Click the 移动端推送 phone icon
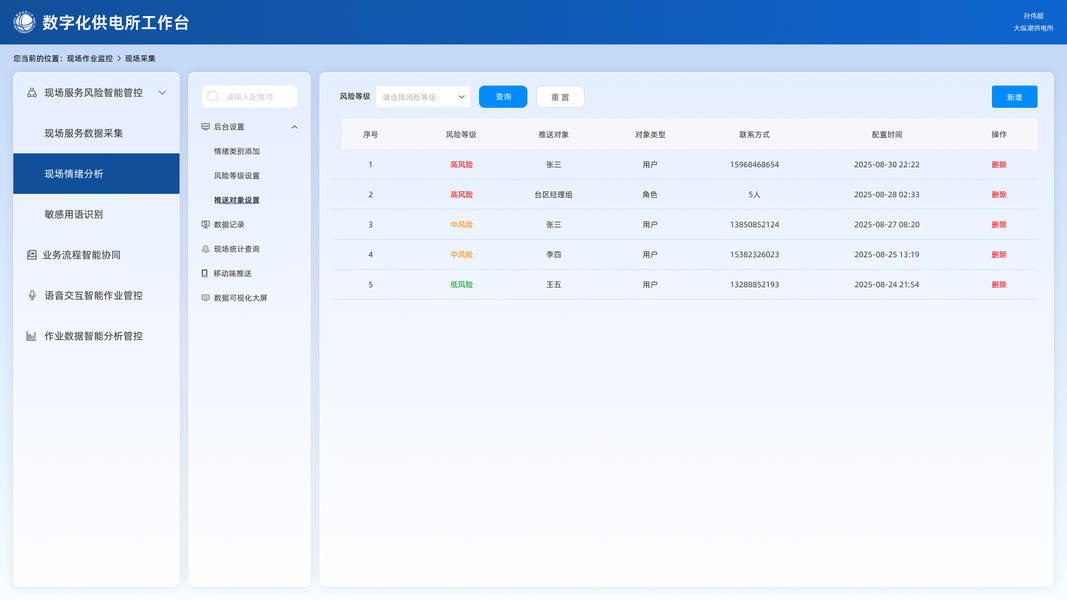 [205, 273]
